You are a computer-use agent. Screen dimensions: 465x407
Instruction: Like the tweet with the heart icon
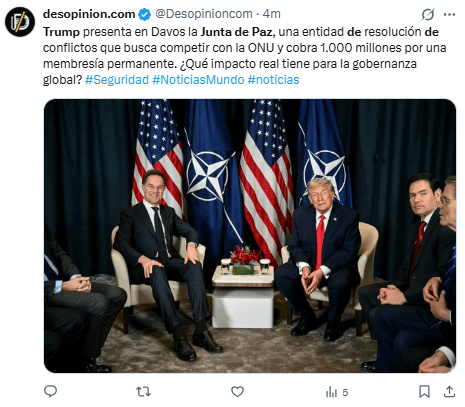[237, 391]
